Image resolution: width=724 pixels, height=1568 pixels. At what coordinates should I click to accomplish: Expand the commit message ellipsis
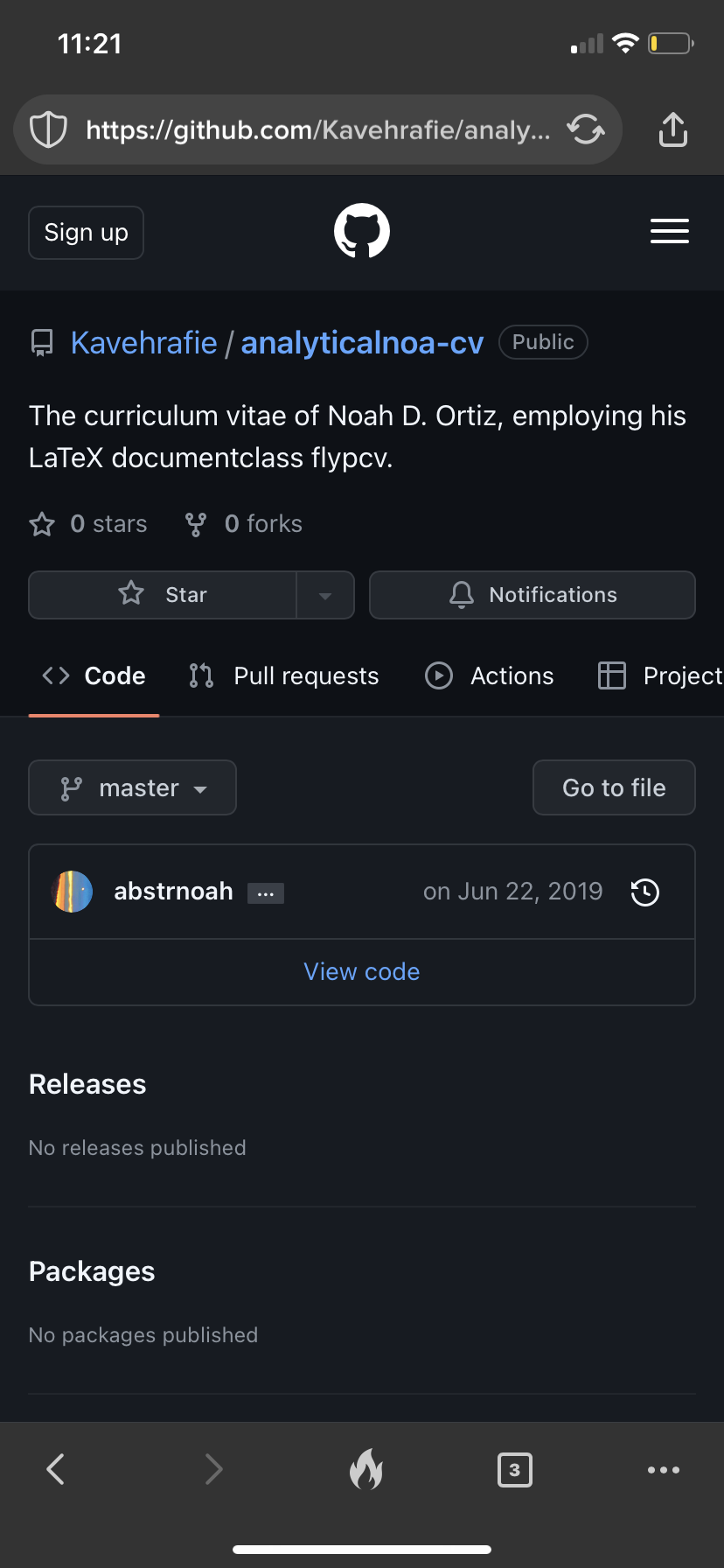pos(266,893)
